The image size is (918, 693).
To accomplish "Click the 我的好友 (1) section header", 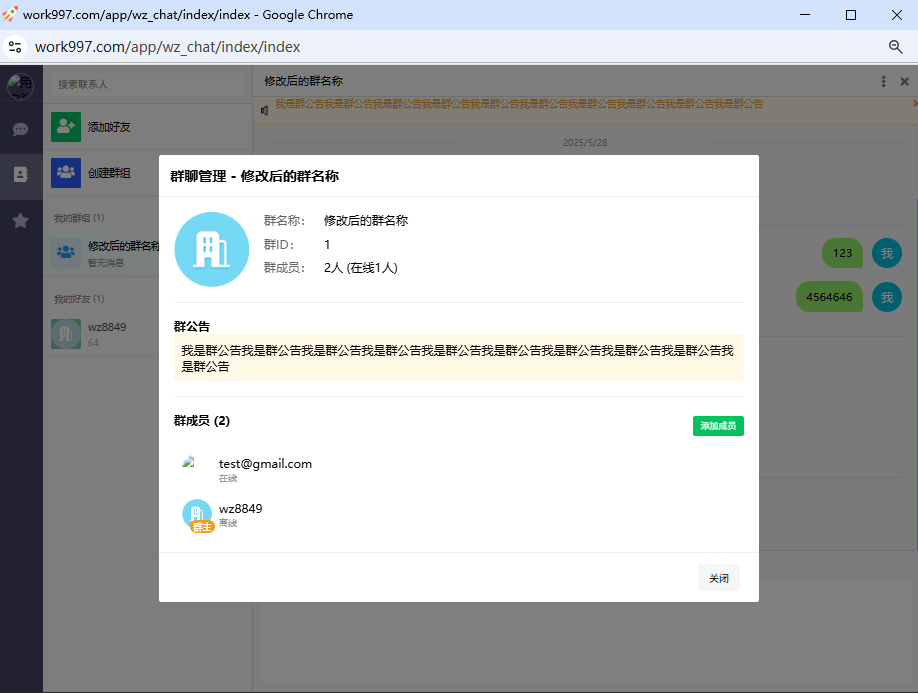I will pyautogui.click(x=79, y=299).
